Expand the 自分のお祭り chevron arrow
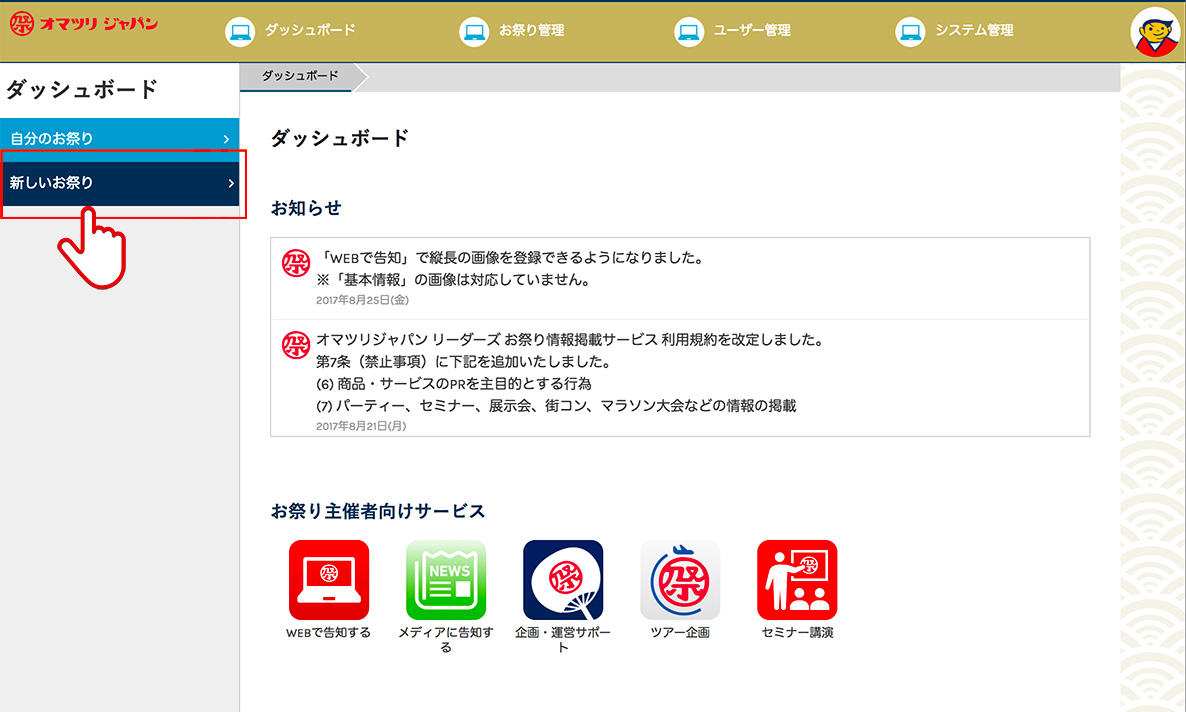The image size is (1186, 712). (x=227, y=139)
